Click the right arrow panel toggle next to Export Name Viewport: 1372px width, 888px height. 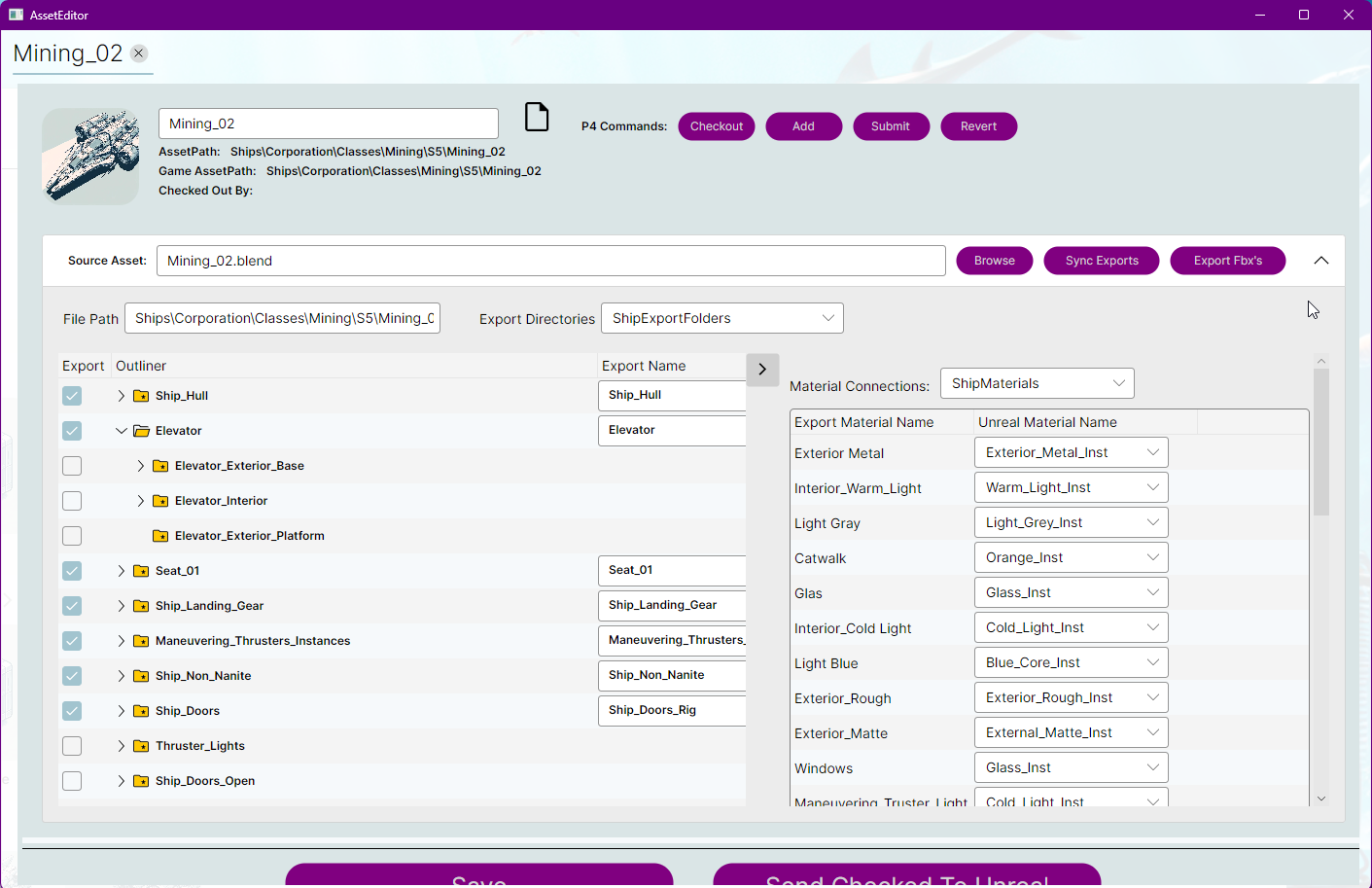point(762,370)
